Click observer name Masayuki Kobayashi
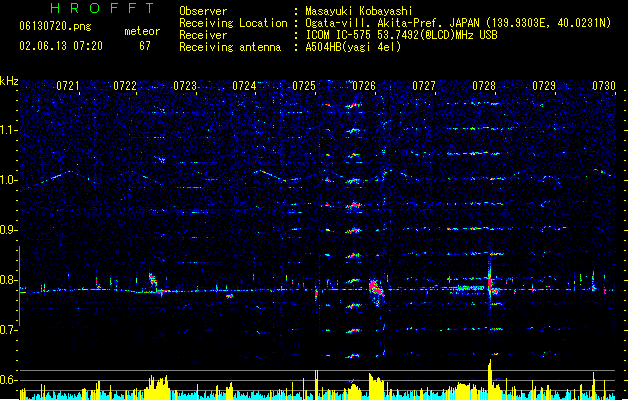Viewport: 629px width, 400px height. [x=359, y=11]
